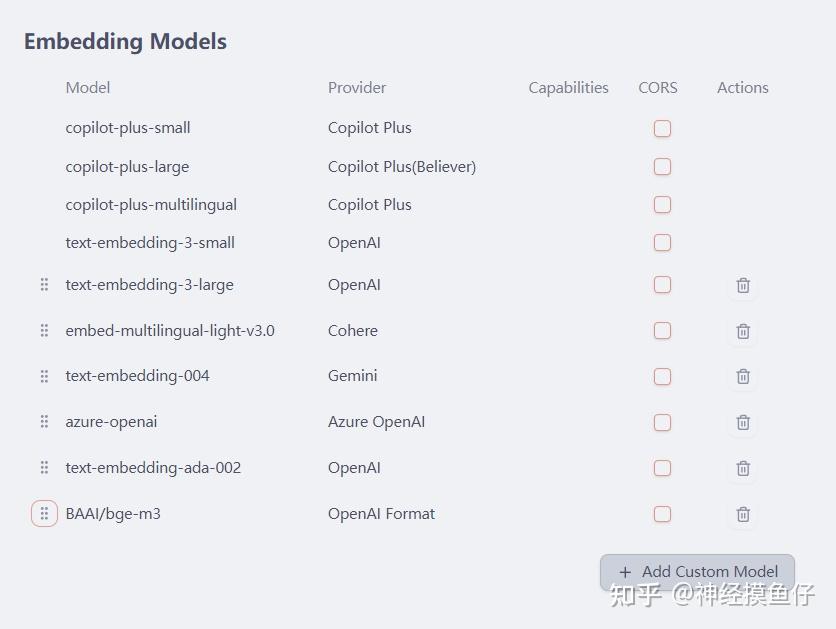836x629 pixels.
Task: Enable CORS for copilot-plus-small
Action: pyautogui.click(x=662, y=128)
